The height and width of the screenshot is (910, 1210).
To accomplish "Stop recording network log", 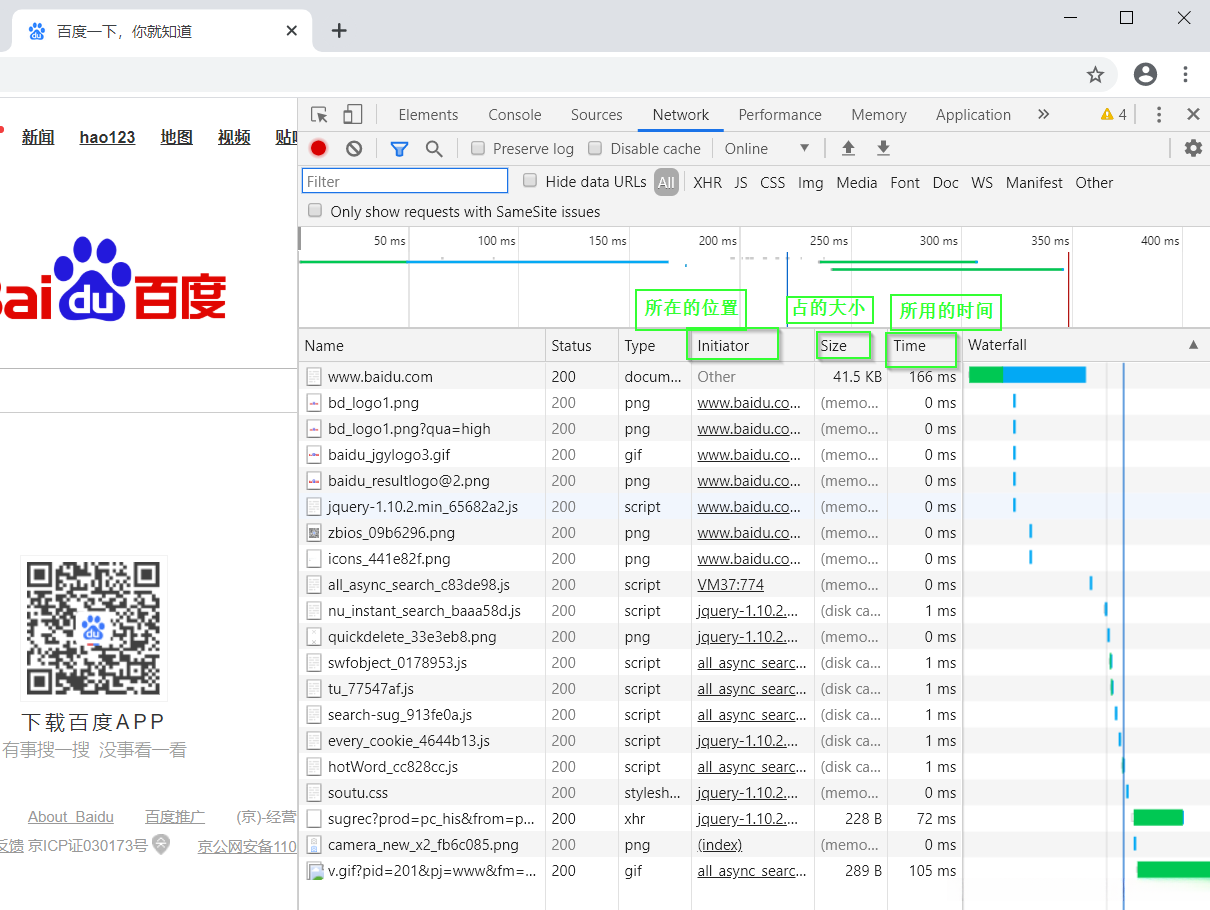I will coord(319,149).
